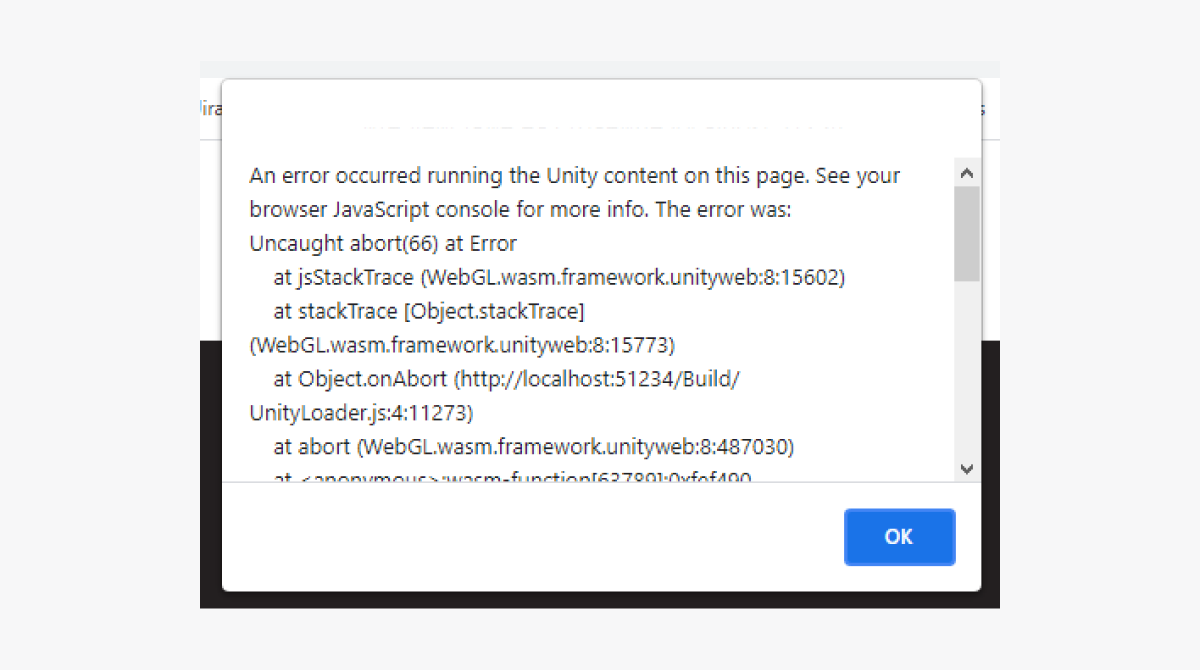The height and width of the screenshot is (670, 1200).
Task: Click the scroll up arrow in error message
Action: (x=967, y=173)
